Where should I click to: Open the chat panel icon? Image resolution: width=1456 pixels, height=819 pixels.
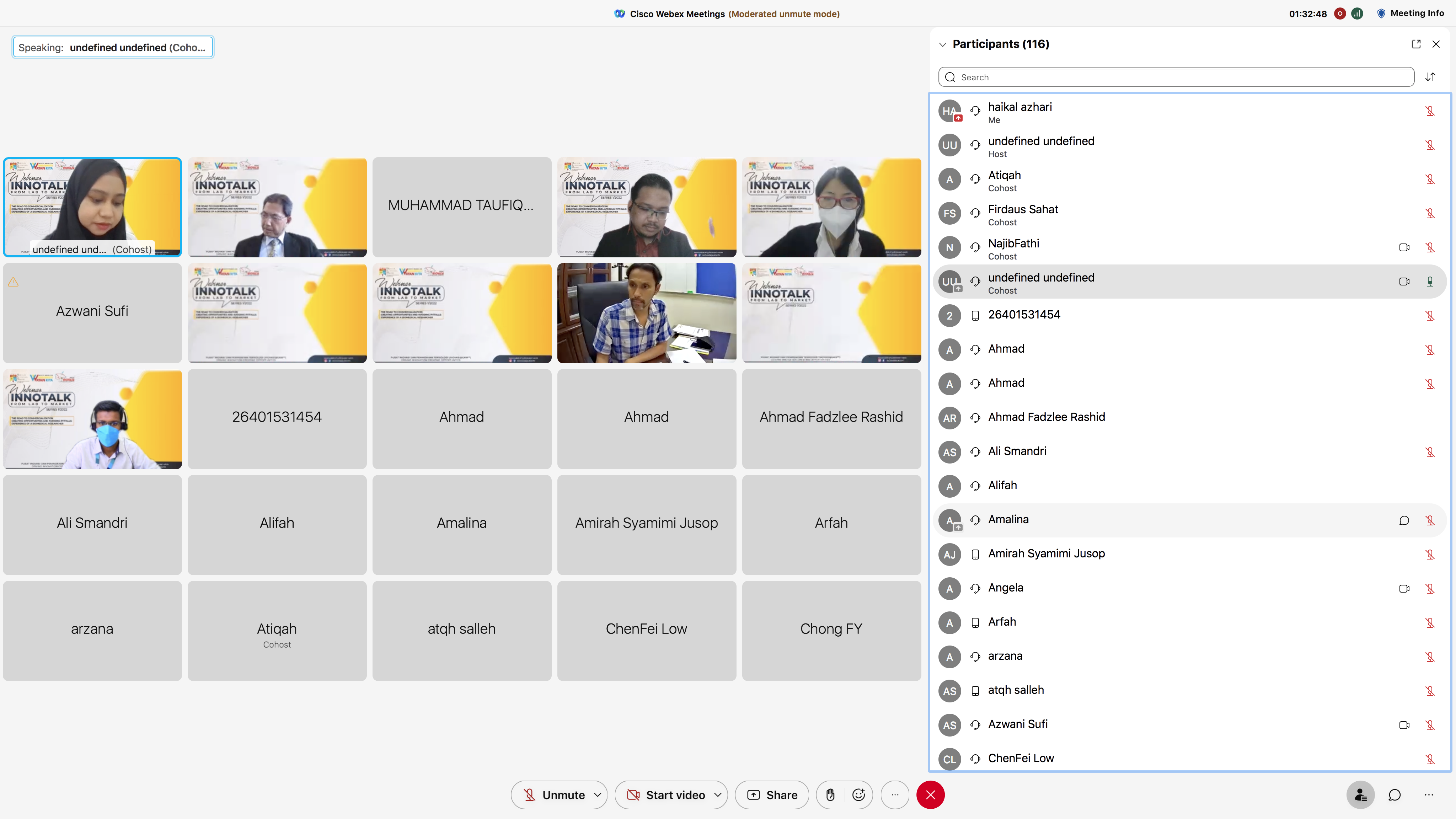[x=1395, y=795]
